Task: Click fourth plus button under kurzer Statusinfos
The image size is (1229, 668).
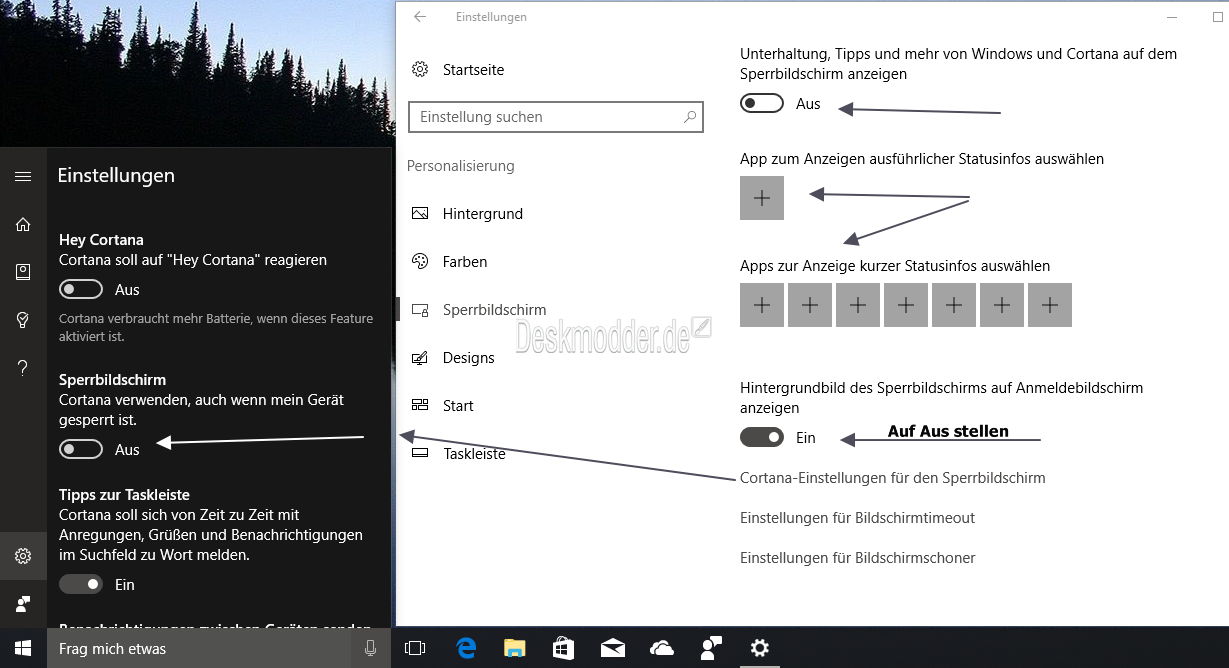Action: 906,305
